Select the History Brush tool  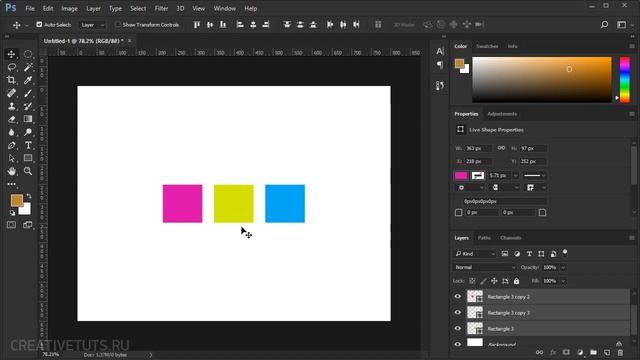28,106
